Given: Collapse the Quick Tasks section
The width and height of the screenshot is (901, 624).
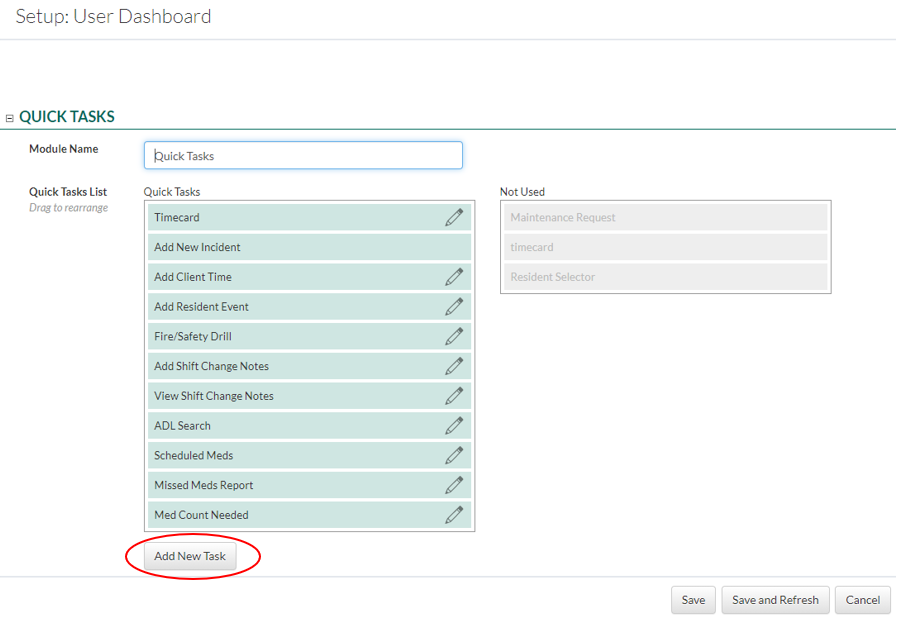Looking at the screenshot, I should 10,118.
